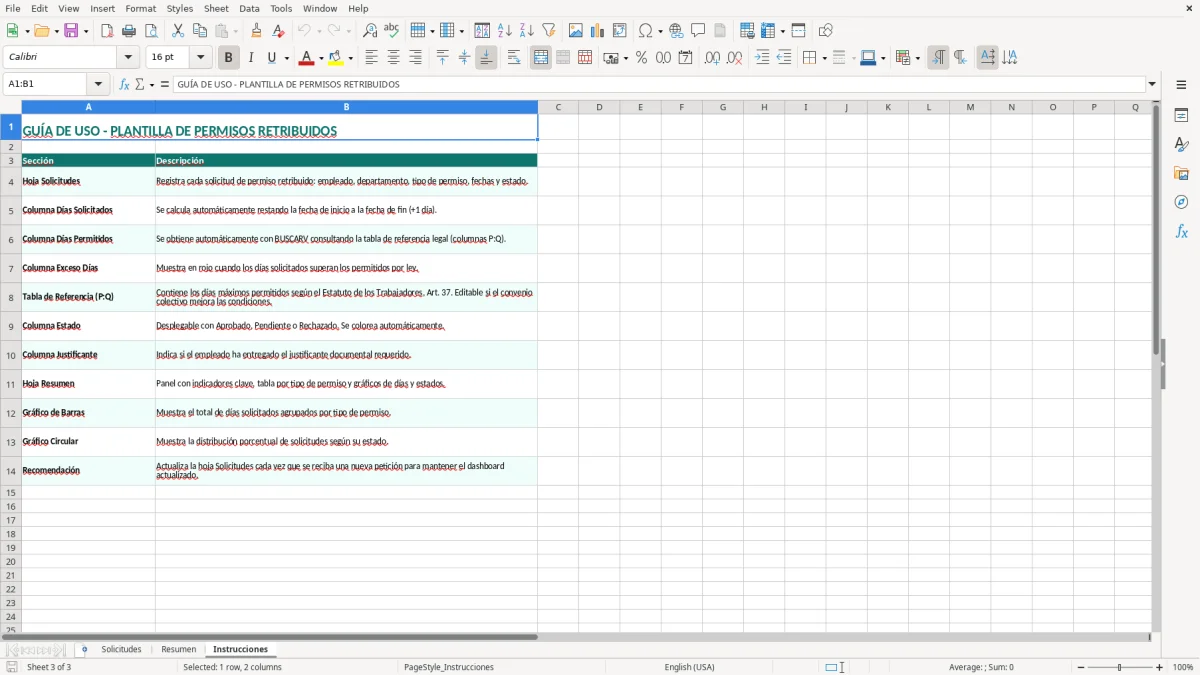Apply the red Font Color swatch
Viewport: 1200px width, 675px height.
(x=307, y=58)
